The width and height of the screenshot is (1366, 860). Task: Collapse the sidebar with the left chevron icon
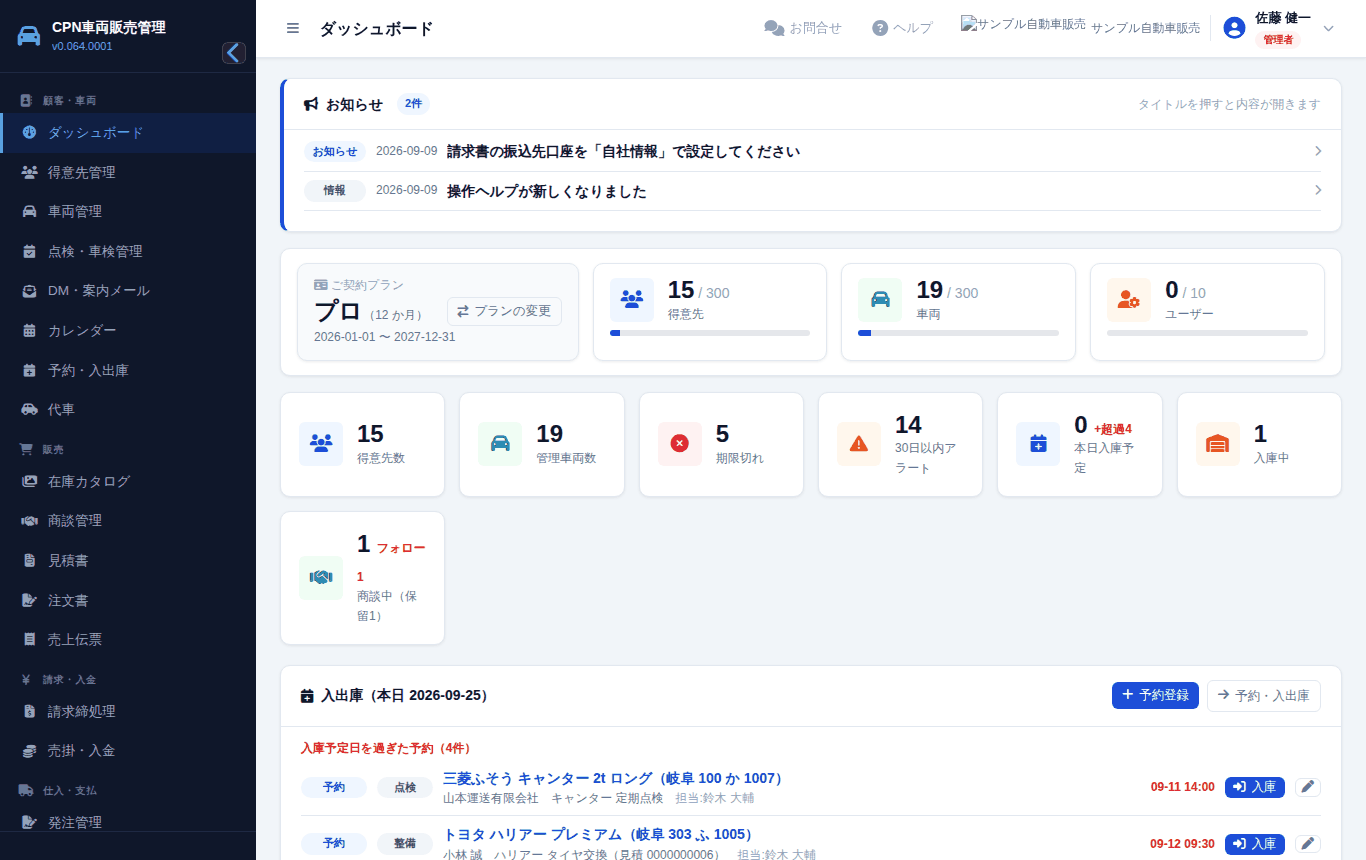click(x=234, y=53)
